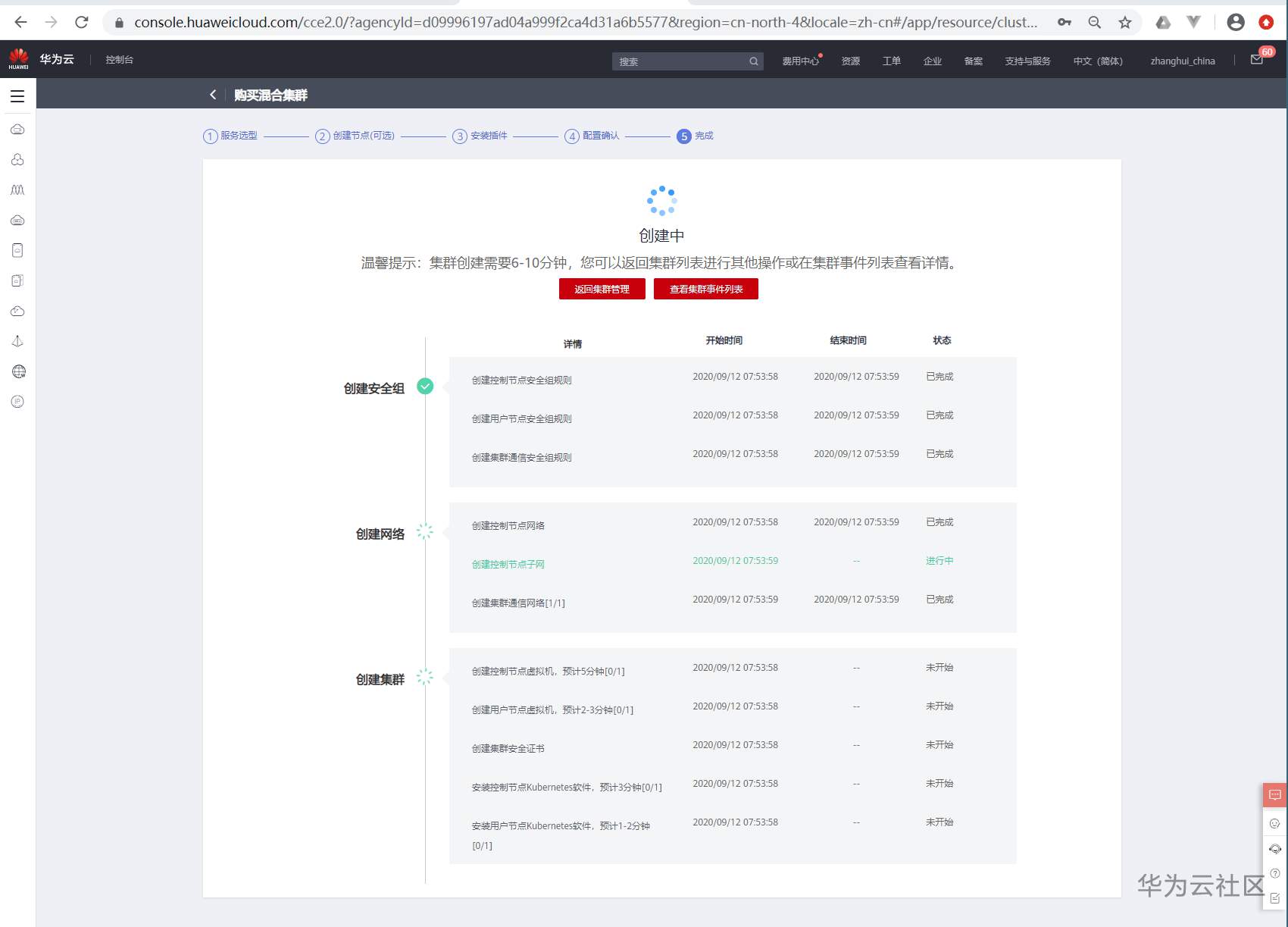Click the 备案 header item
This screenshot has height=927, width=1288.
[974, 61]
